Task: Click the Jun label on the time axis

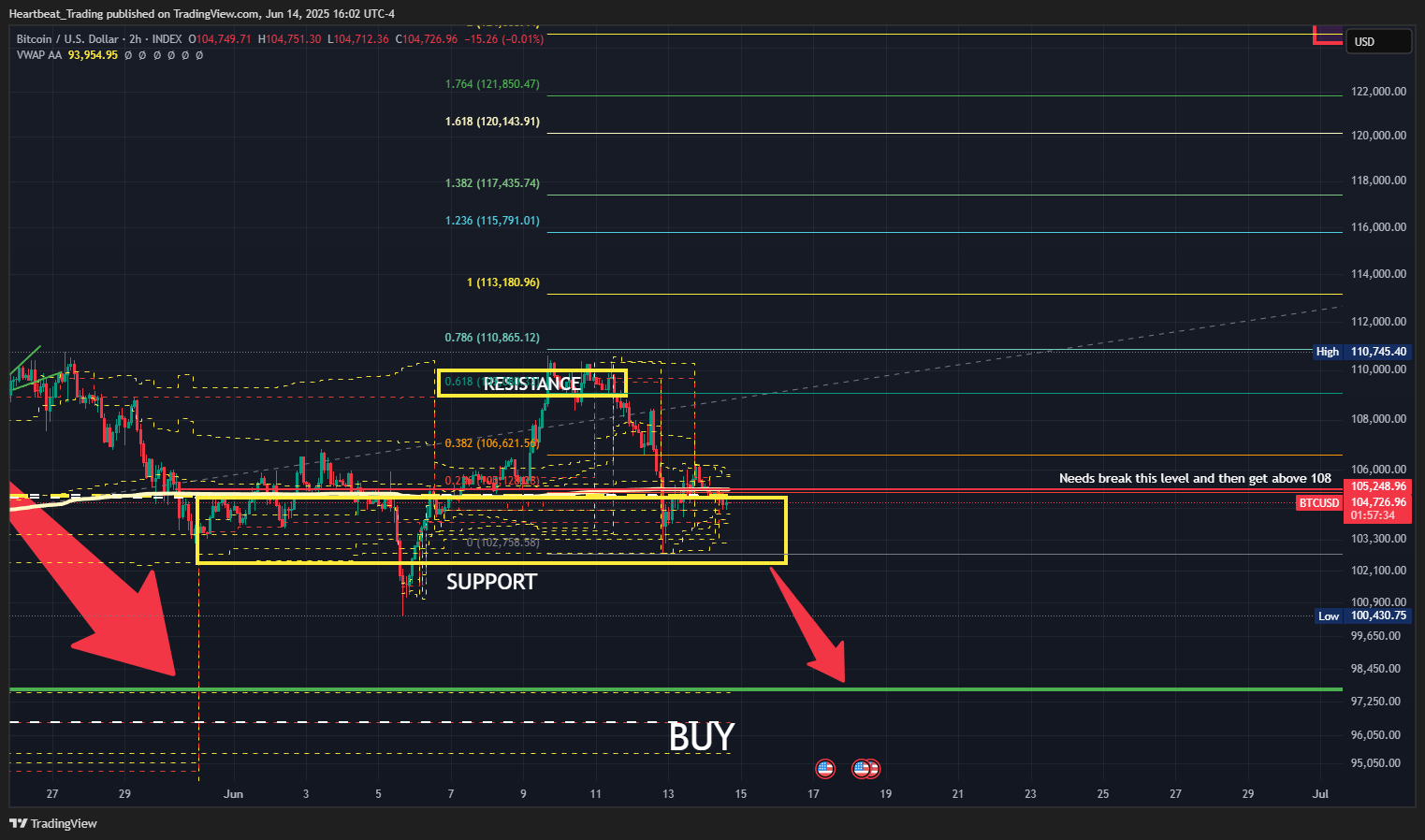Action: [x=234, y=794]
